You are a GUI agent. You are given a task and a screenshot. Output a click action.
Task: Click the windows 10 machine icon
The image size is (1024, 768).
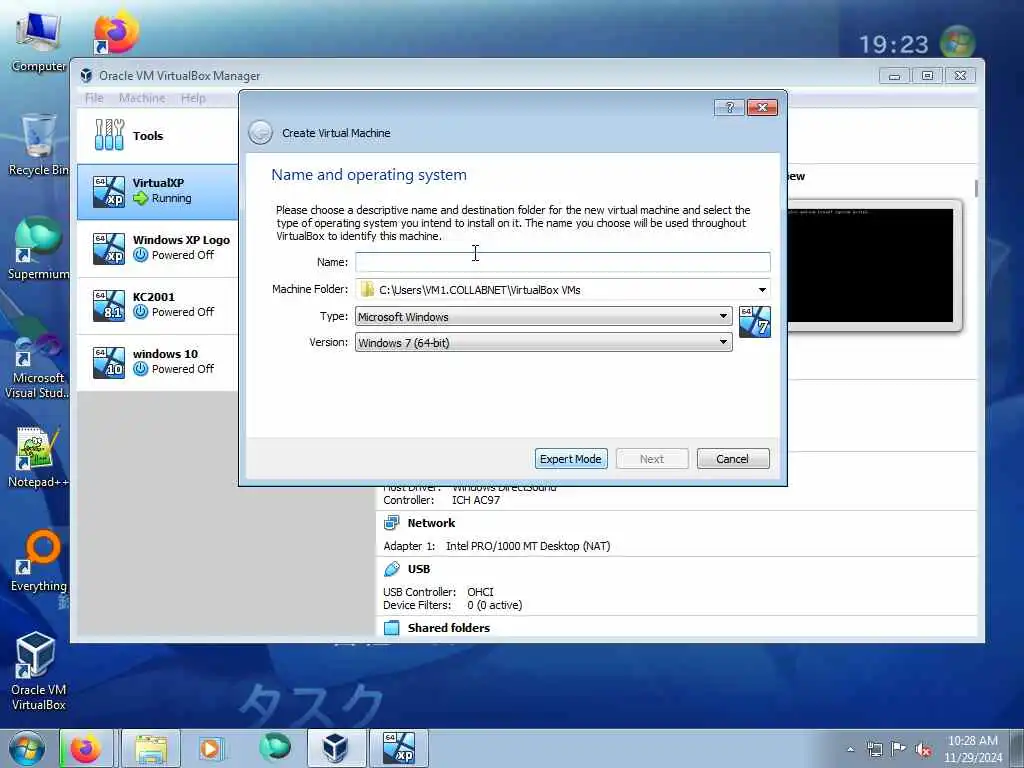pyautogui.click(x=108, y=362)
